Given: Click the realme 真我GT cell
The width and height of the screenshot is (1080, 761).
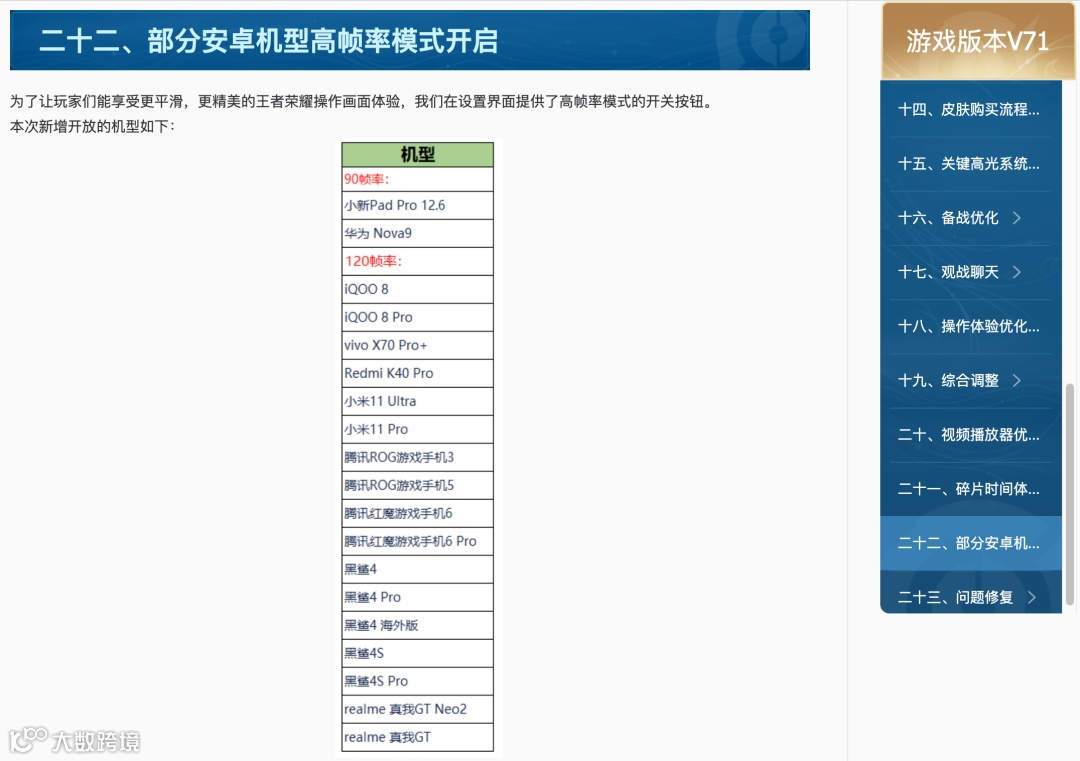Looking at the screenshot, I should [417, 738].
